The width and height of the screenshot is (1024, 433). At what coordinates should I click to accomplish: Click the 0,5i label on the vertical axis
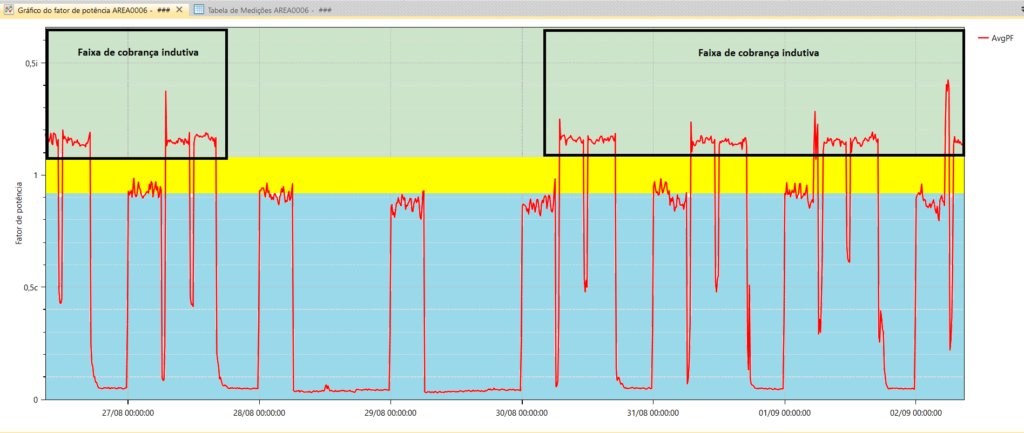(31, 63)
